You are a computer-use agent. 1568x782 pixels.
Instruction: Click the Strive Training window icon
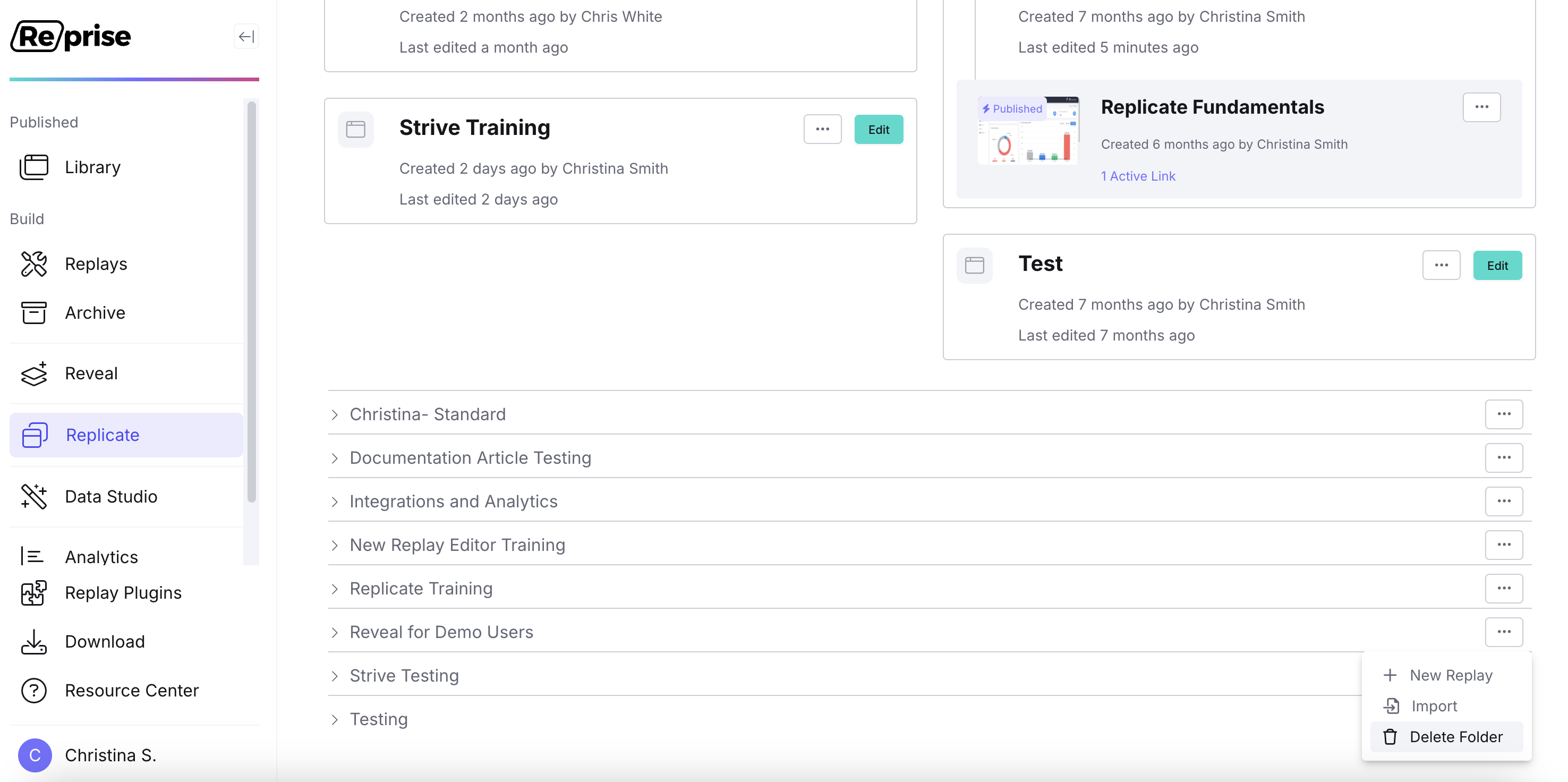click(355, 129)
